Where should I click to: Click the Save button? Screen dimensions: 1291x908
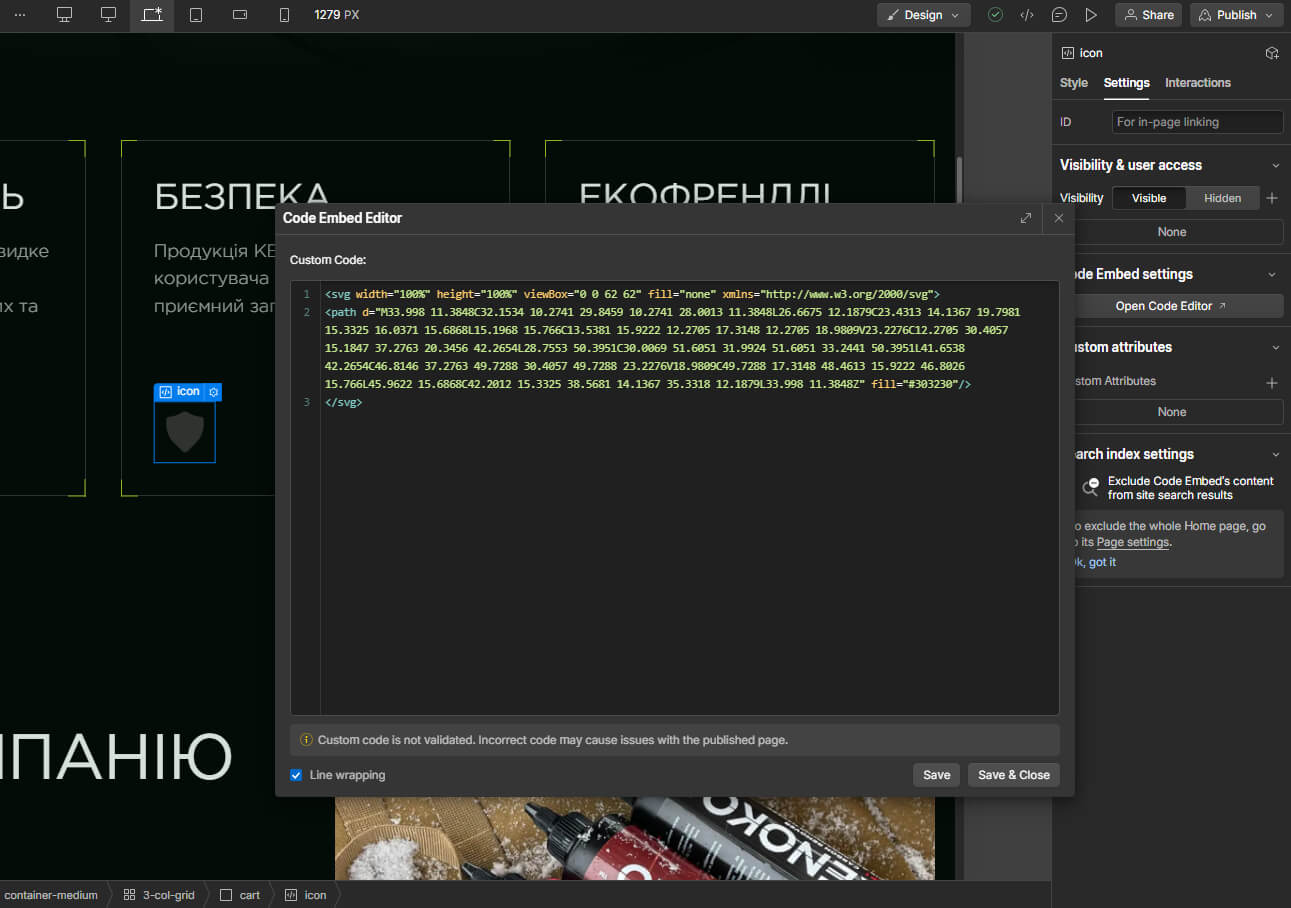tap(936, 775)
